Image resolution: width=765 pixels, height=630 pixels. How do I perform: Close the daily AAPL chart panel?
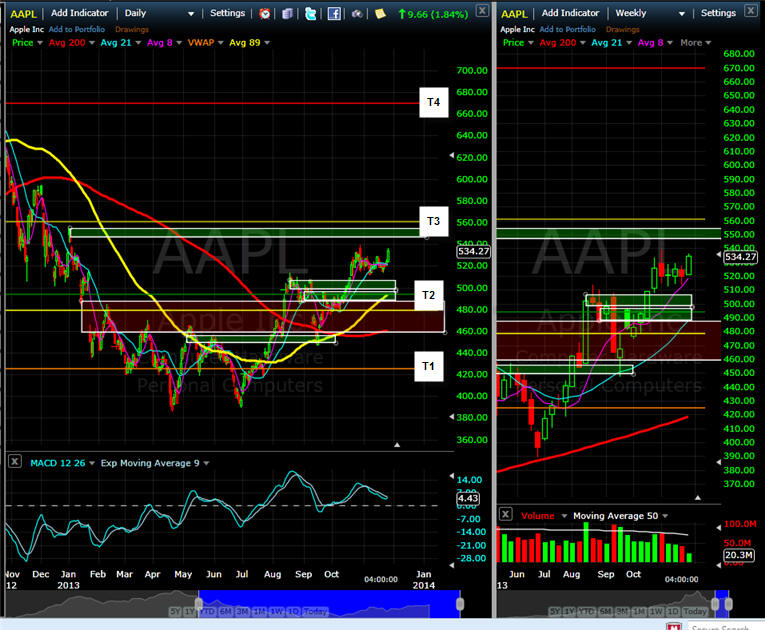[482, 10]
